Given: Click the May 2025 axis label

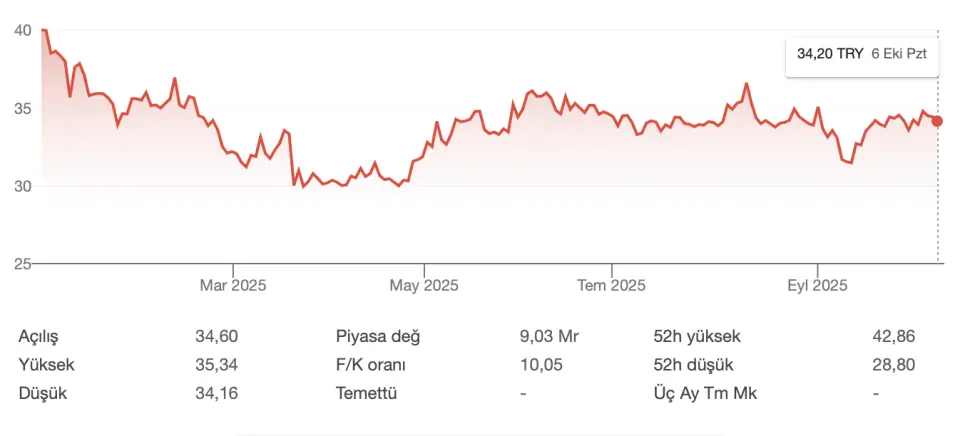Looking at the screenshot, I should coord(424,286).
